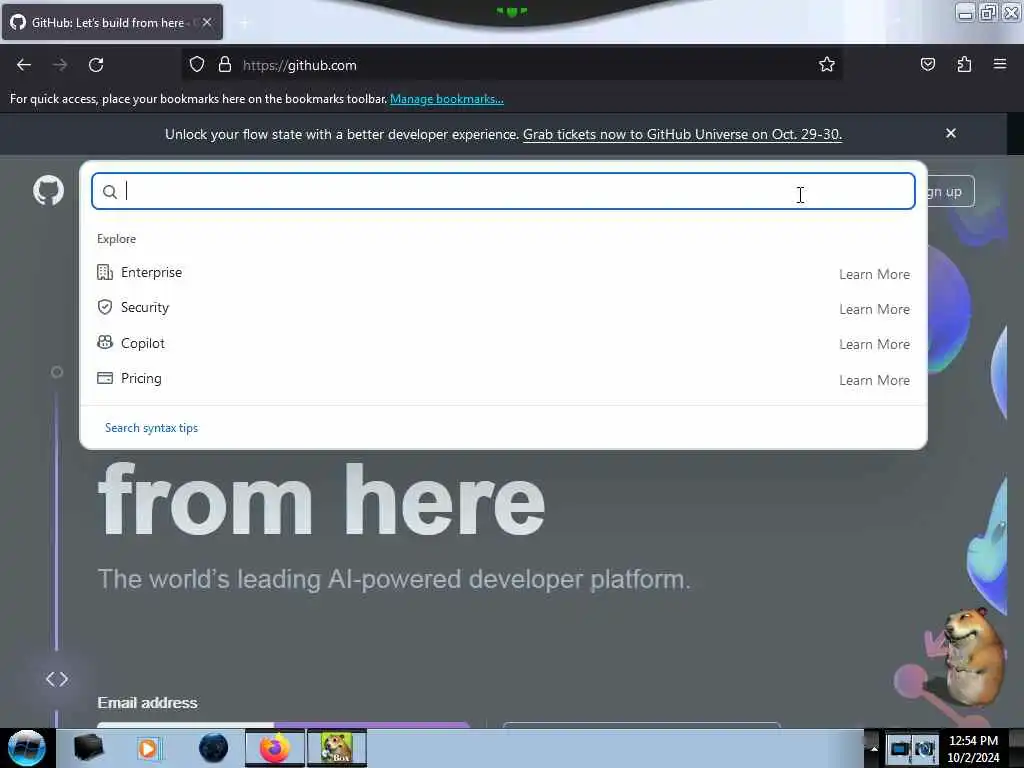The image size is (1024, 768).
Task: Click the taskbar clock showing 12:54 PM
Action: [x=973, y=749]
